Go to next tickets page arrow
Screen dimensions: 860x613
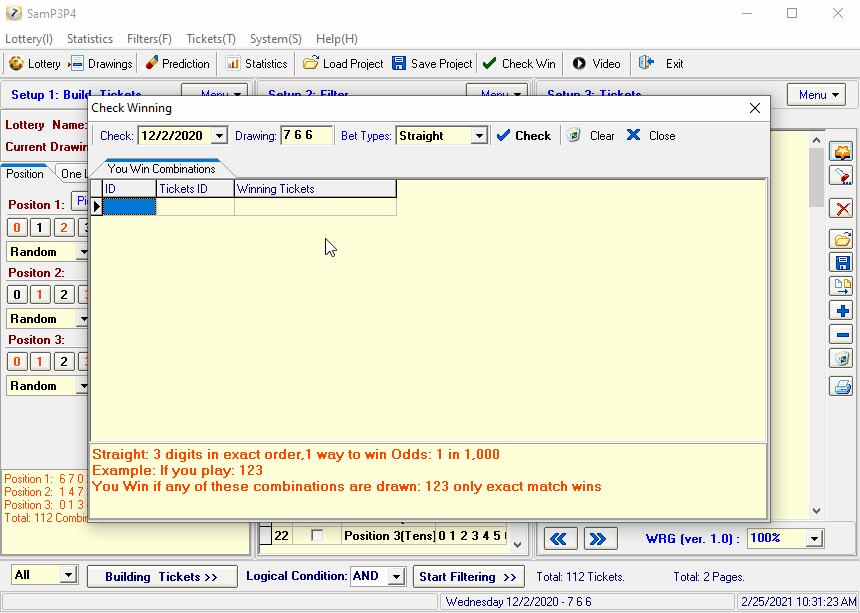point(600,539)
